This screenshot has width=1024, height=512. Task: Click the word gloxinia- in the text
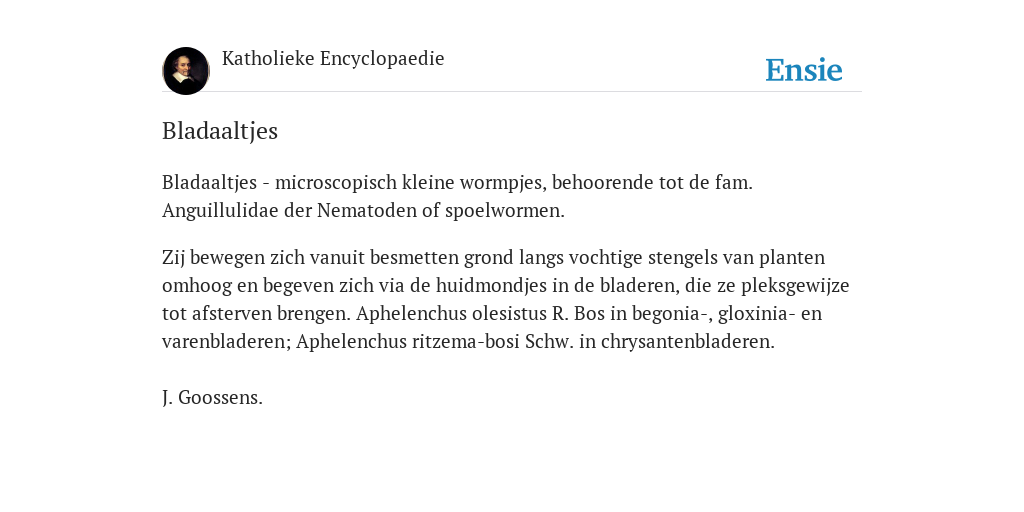coord(756,314)
